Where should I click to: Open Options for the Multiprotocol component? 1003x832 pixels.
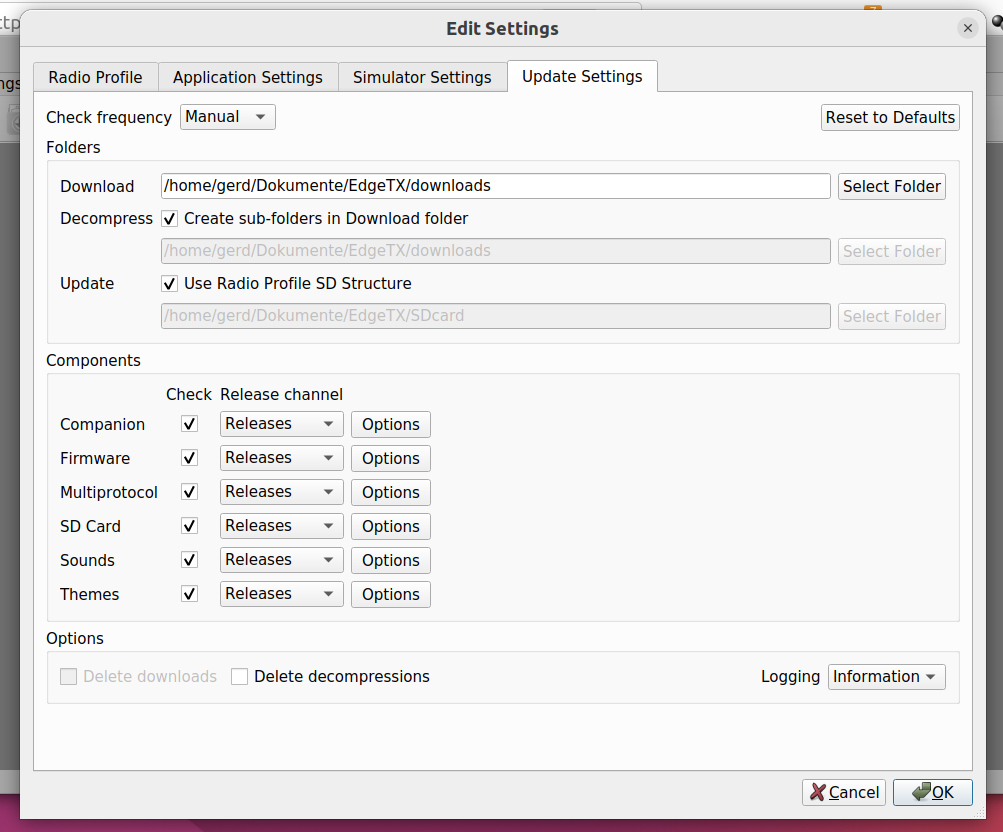tap(390, 492)
